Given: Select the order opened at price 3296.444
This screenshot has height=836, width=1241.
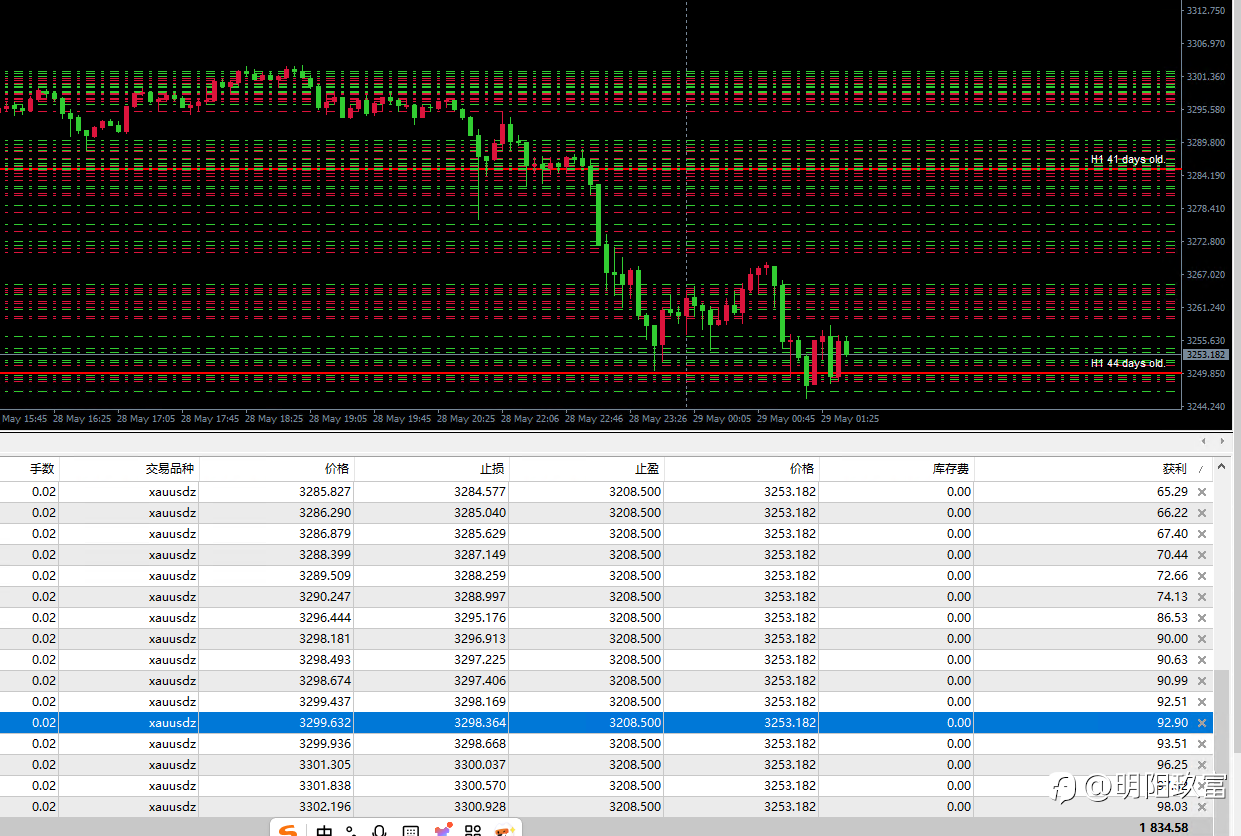Looking at the screenshot, I should click(325, 618).
